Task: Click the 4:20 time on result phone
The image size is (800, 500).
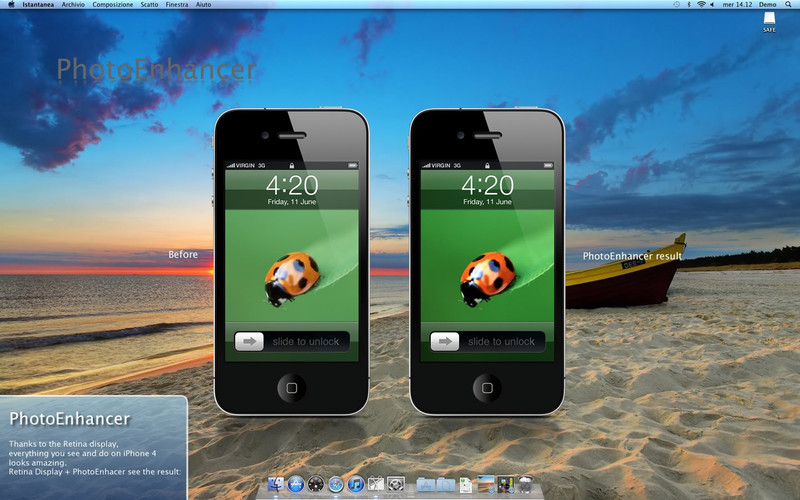Action: point(487,185)
